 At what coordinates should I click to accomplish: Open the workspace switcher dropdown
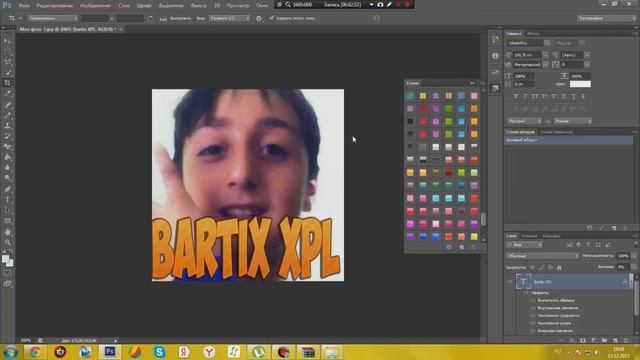[x=607, y=18]
